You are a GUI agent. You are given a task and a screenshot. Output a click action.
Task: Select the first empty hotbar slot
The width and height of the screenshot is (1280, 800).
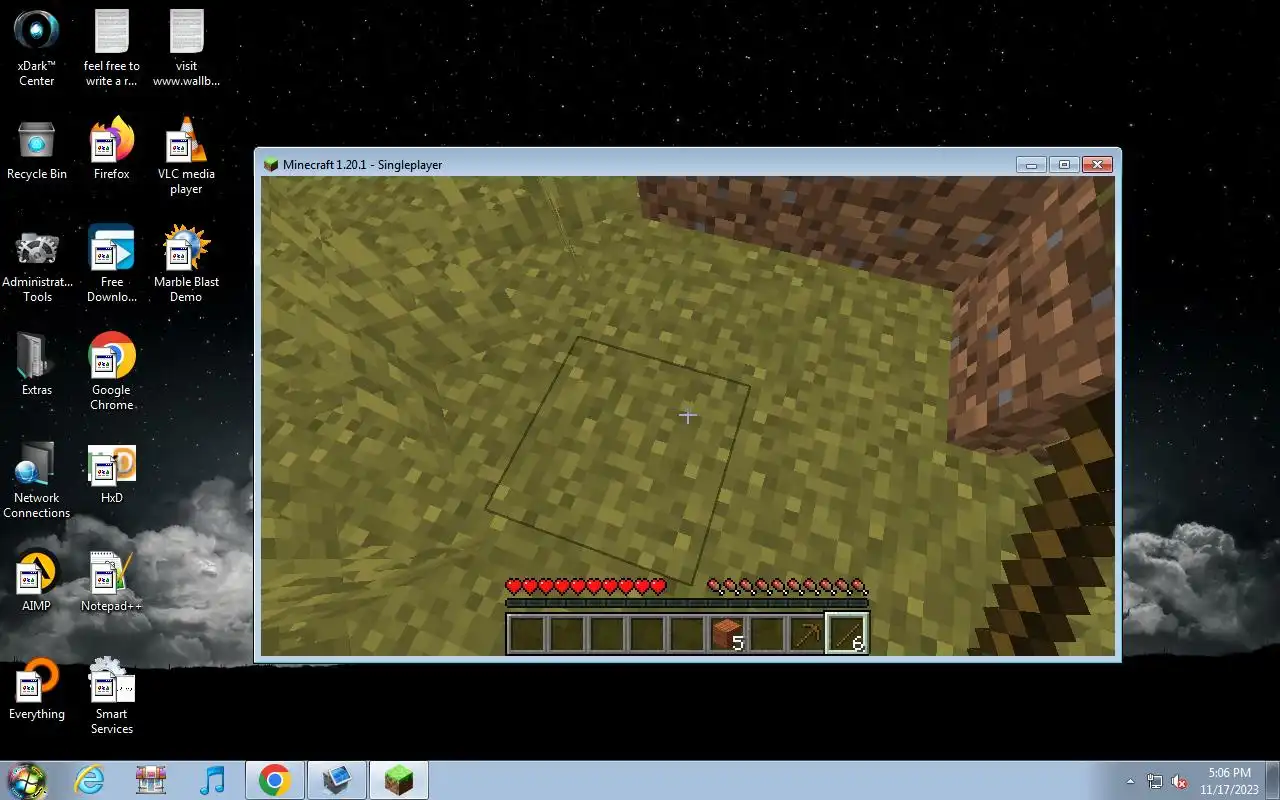527,634
